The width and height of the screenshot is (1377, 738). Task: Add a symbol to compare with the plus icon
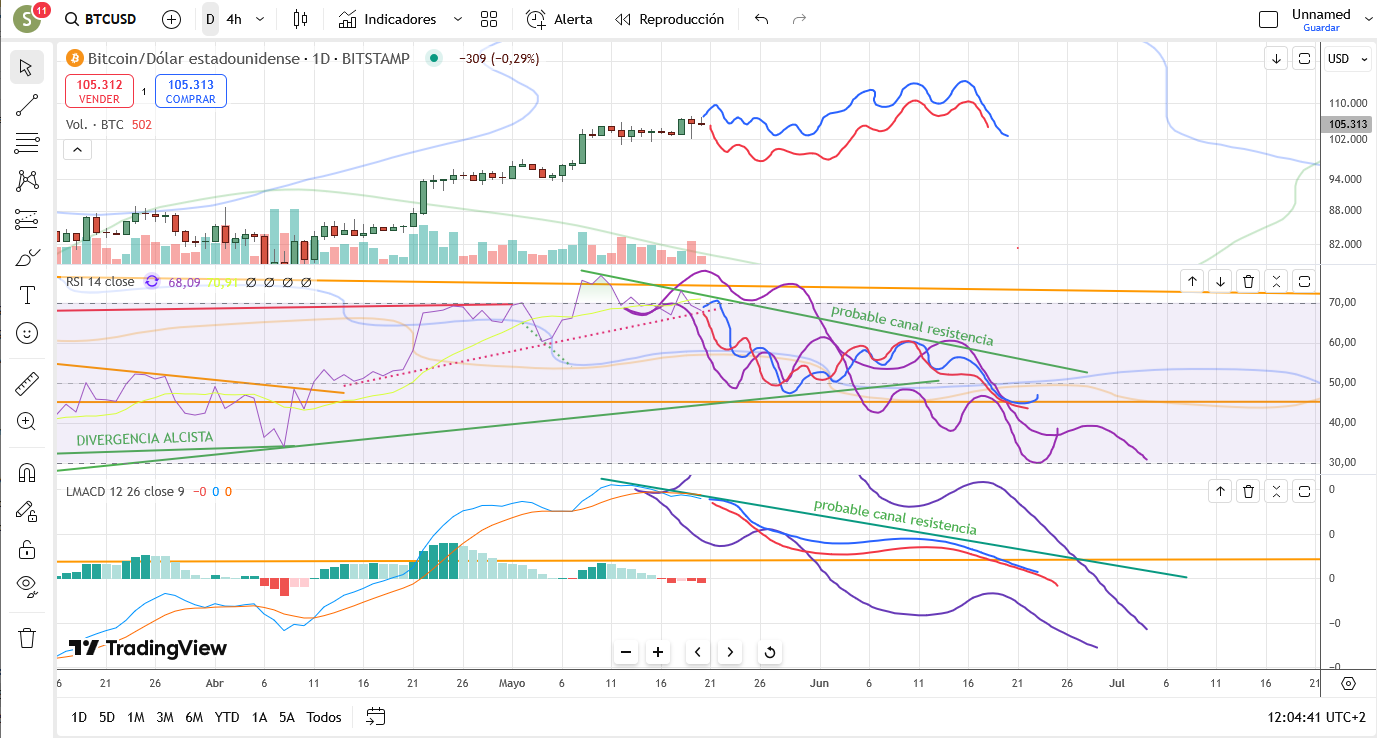tap(171, 19)
